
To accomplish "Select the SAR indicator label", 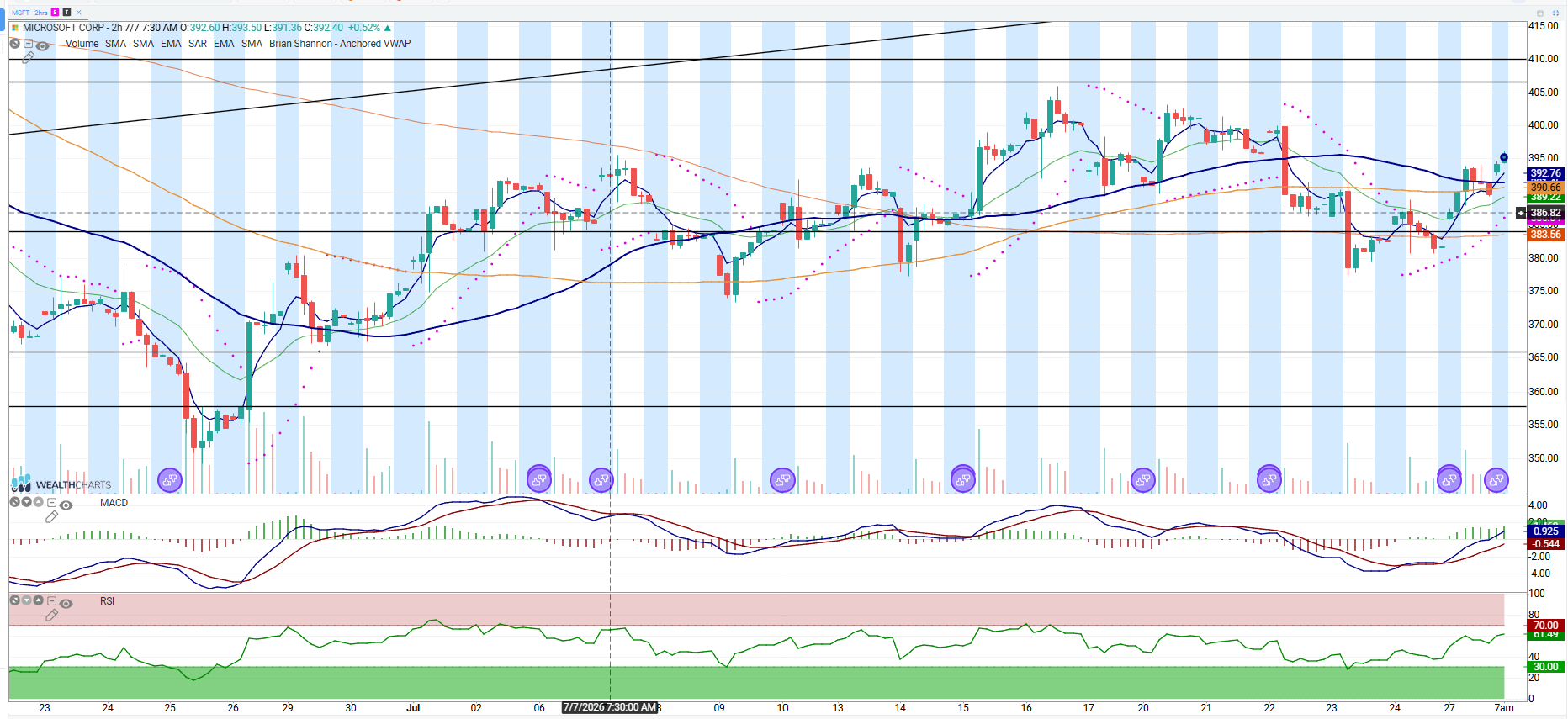I will click(198, 44).
